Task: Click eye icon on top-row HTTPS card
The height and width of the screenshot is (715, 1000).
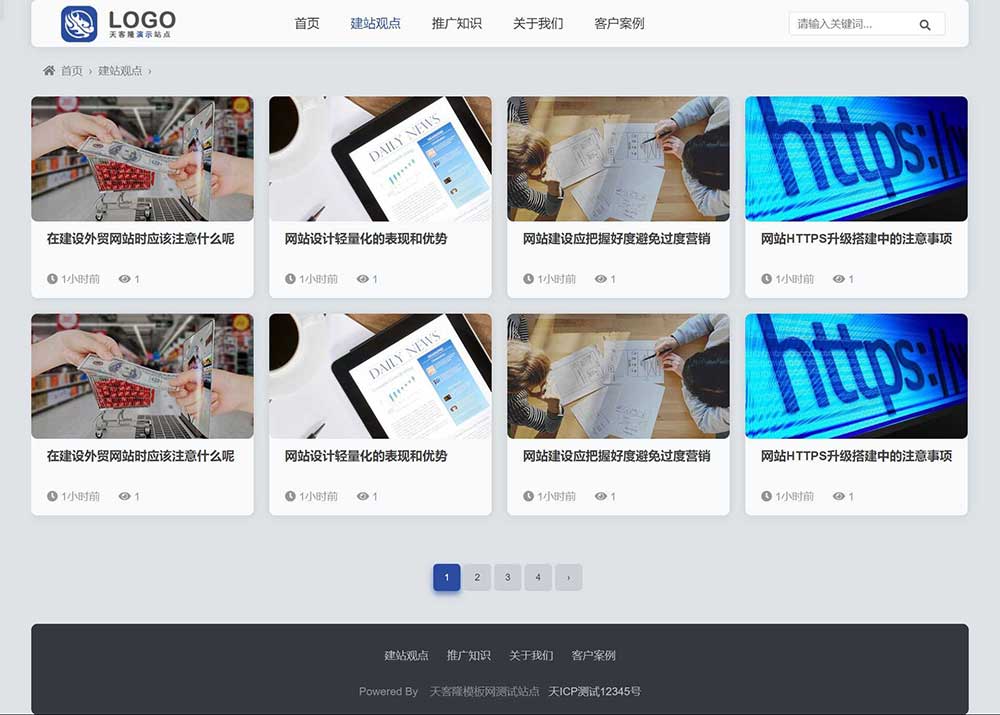Action: [839, 279]
